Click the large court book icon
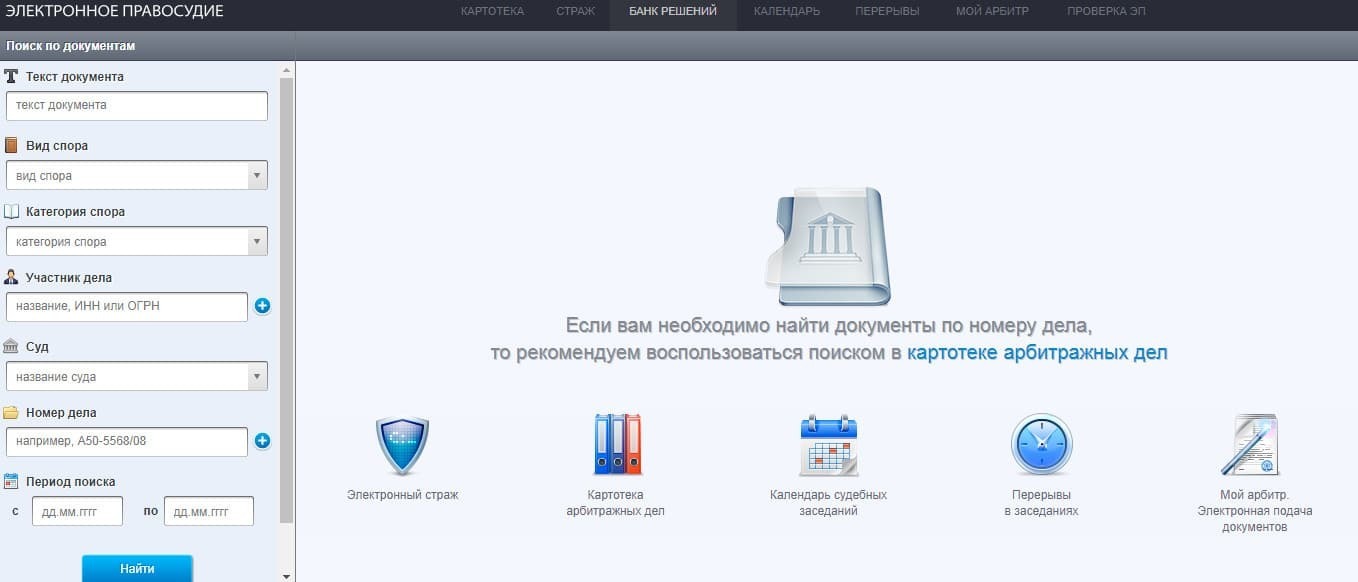This screenshot has height=582, width=1358. [827, 246]
